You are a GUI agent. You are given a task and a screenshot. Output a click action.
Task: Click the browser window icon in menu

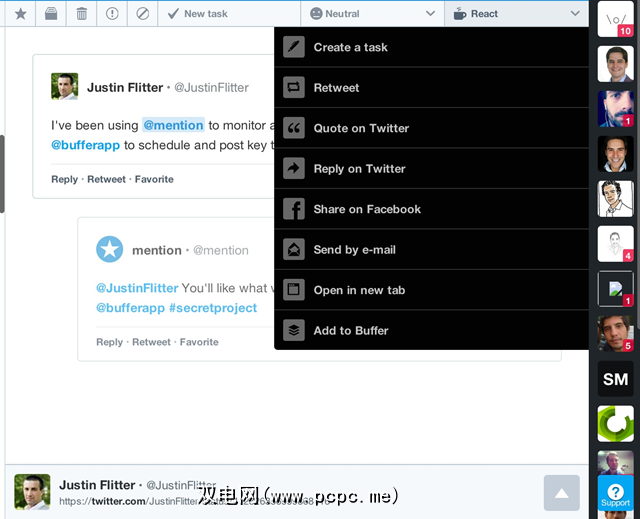[x=294, y=290]
